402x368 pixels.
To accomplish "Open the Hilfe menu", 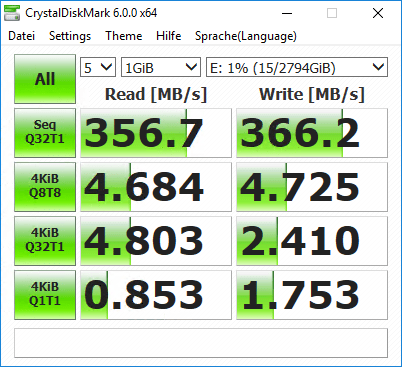I will (x=169, y=36).
